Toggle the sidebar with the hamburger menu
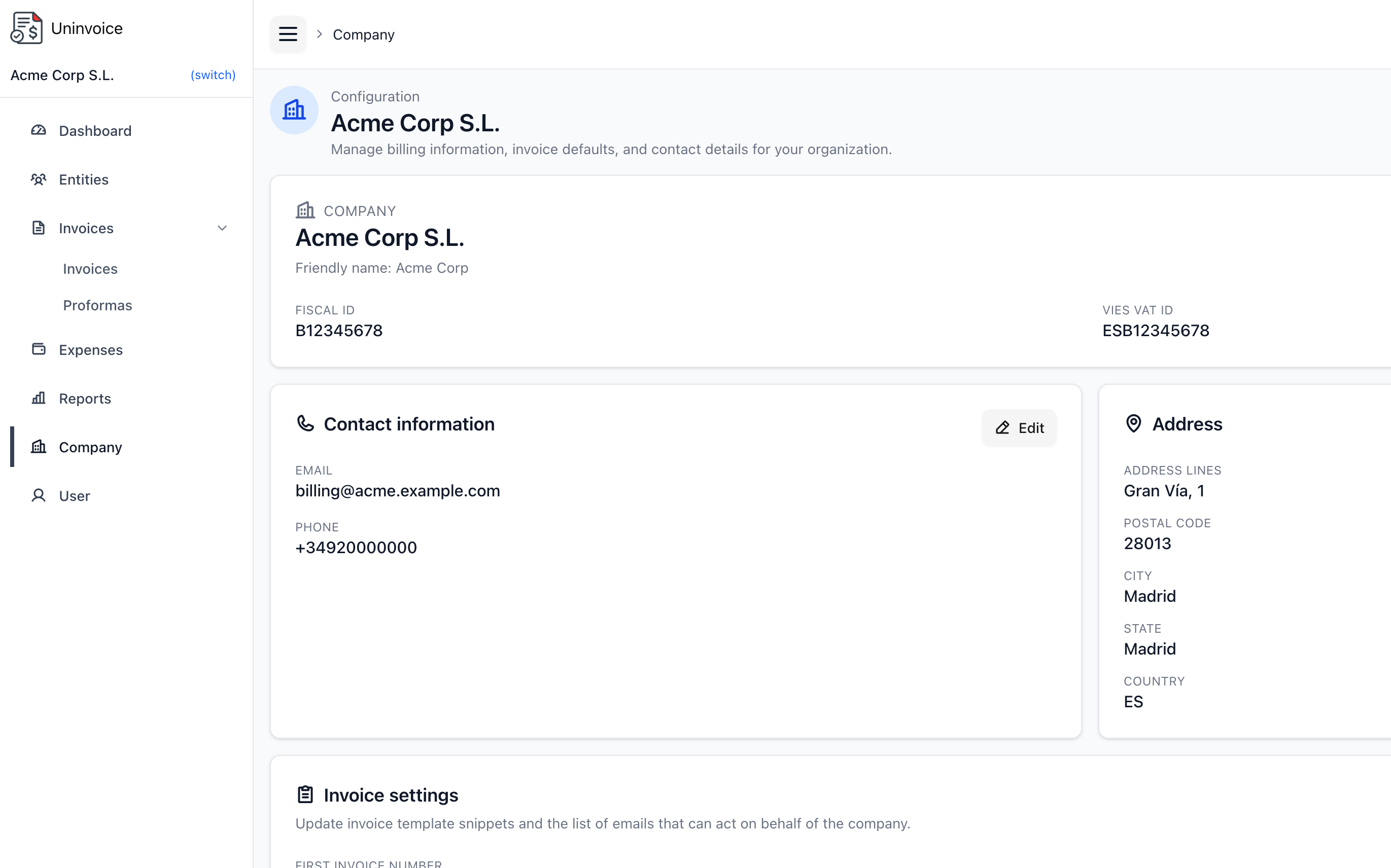Image resolution: width=1391 pixels, height=868 pixels. tap(288, 34)
